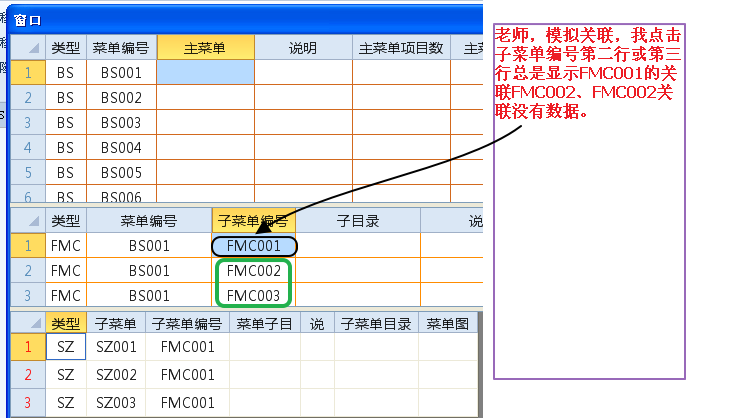Select row 2 header in the SZ grid
Image resolution: width=735 pixels, height=418 pixels.
pos(28,374)
